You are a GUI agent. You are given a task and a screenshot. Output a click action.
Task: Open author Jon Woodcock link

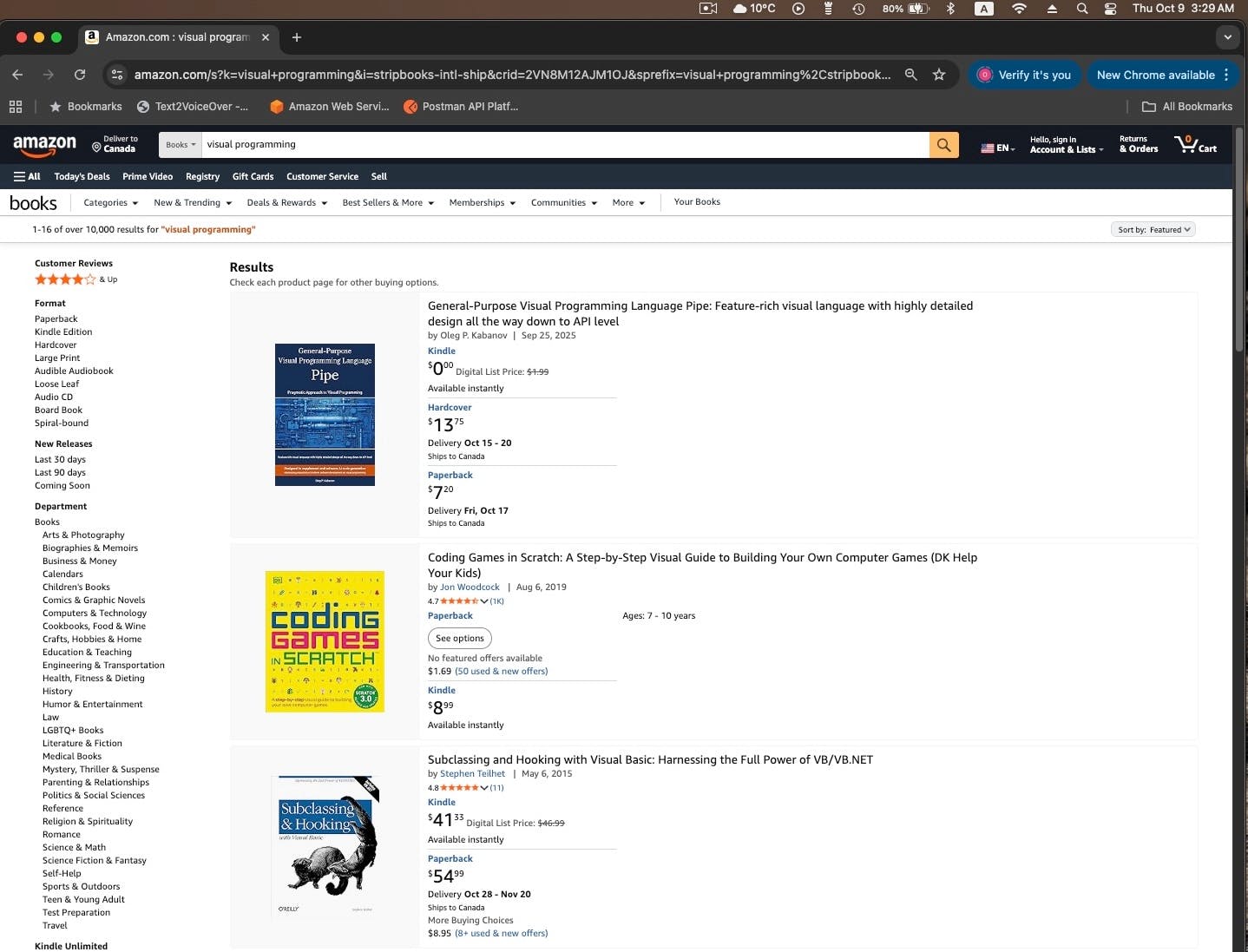[470, 587]
